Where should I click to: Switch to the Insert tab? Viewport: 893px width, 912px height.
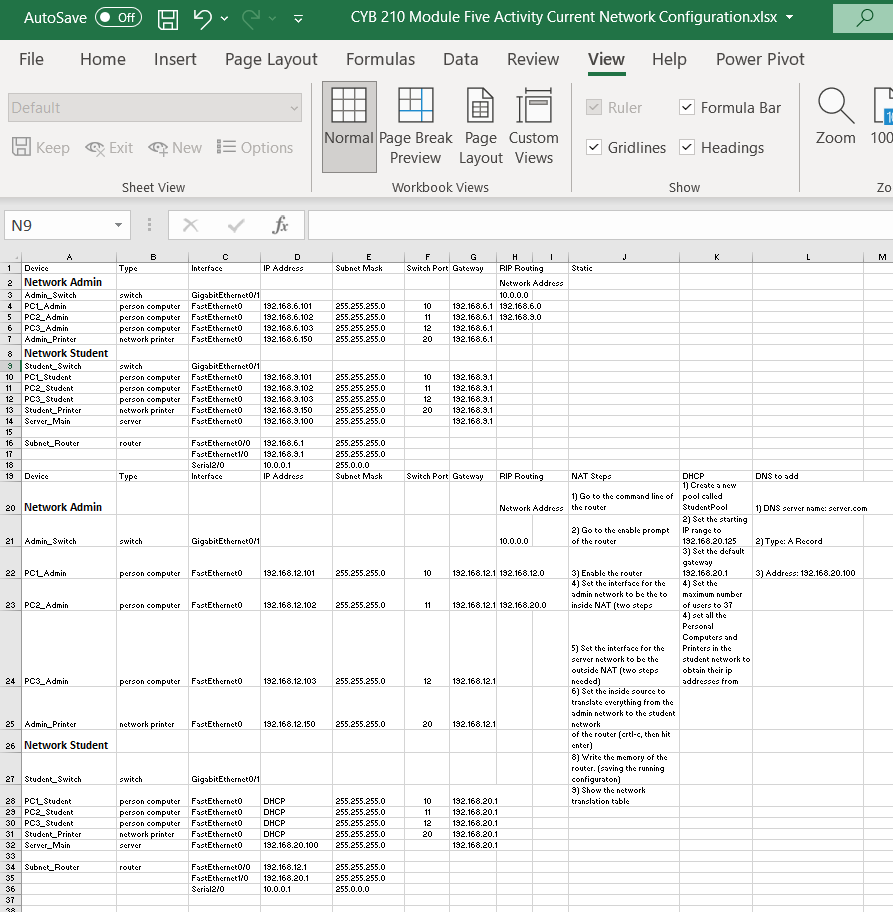[x=175, y=59]
